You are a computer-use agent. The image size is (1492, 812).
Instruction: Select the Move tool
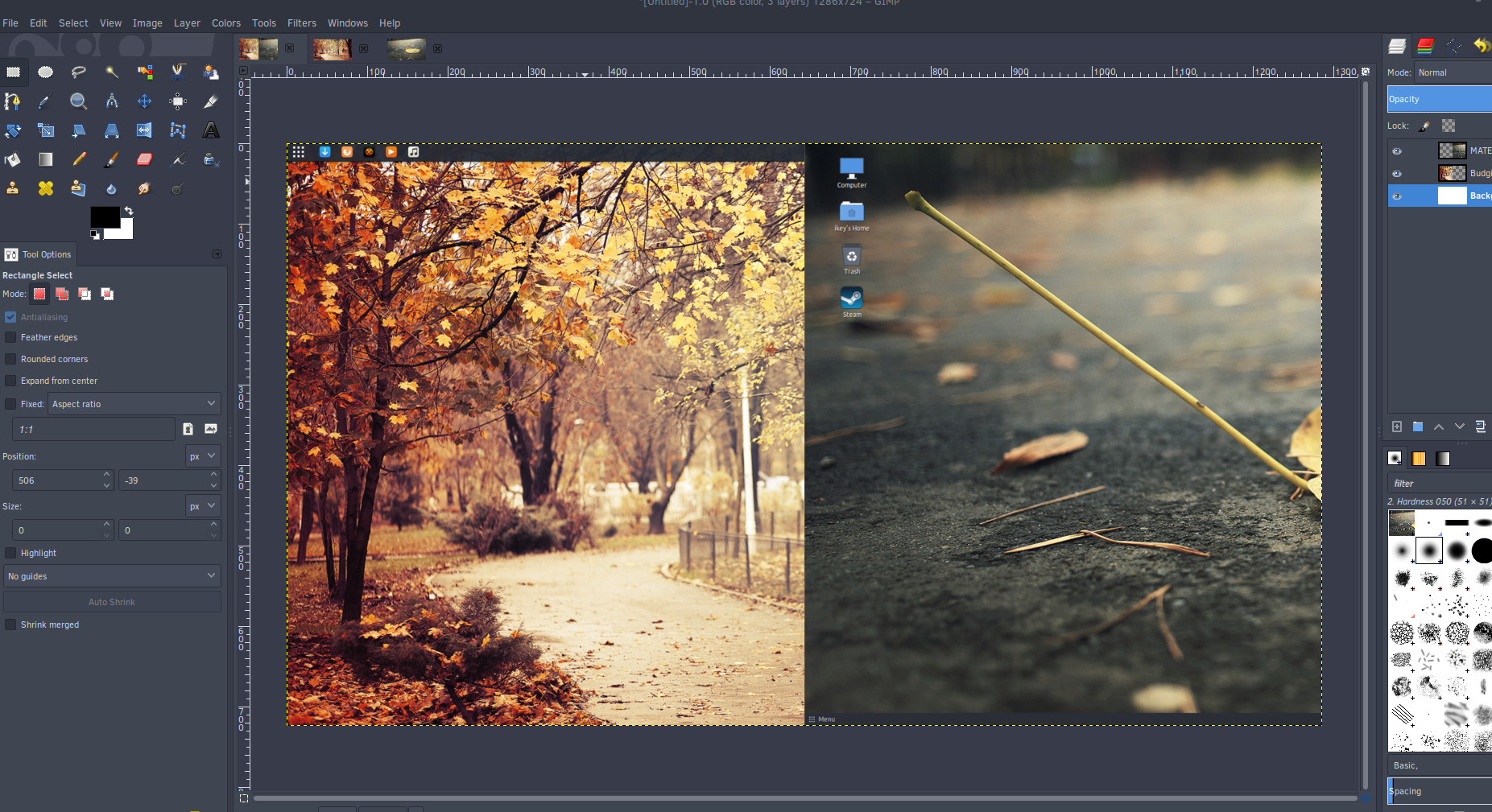click(x=145, y=101)
